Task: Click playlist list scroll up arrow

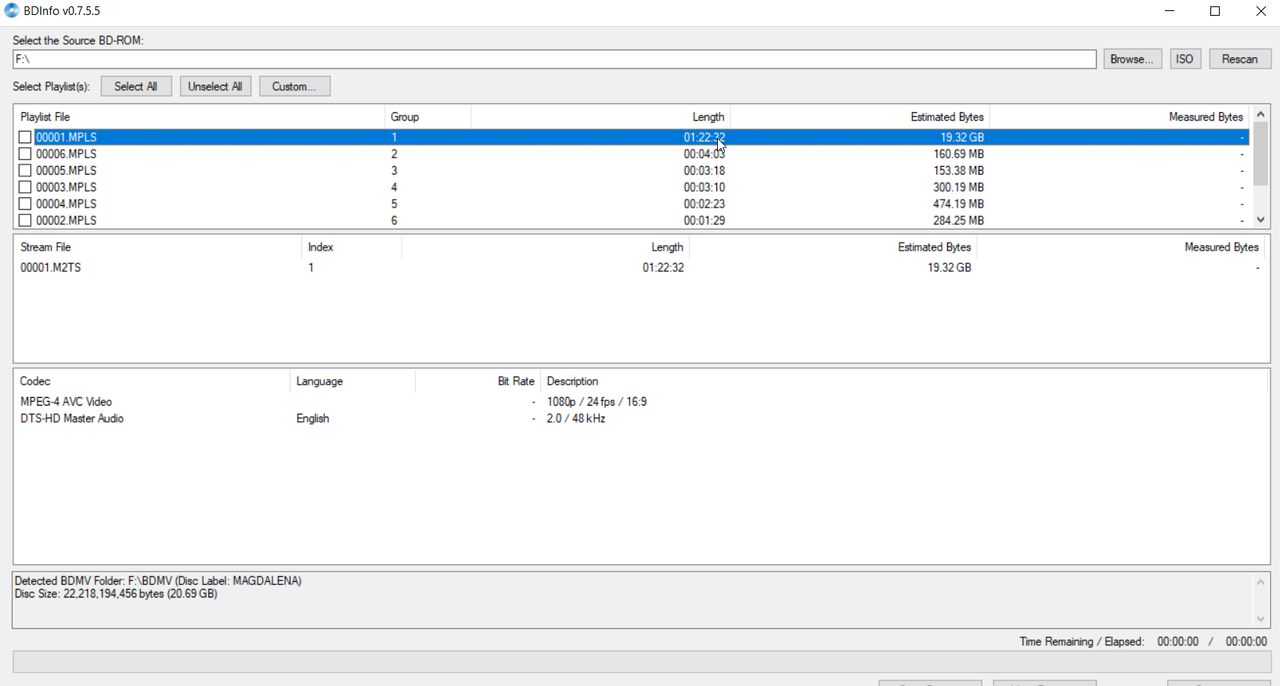Action: (x=1260, y=114)
